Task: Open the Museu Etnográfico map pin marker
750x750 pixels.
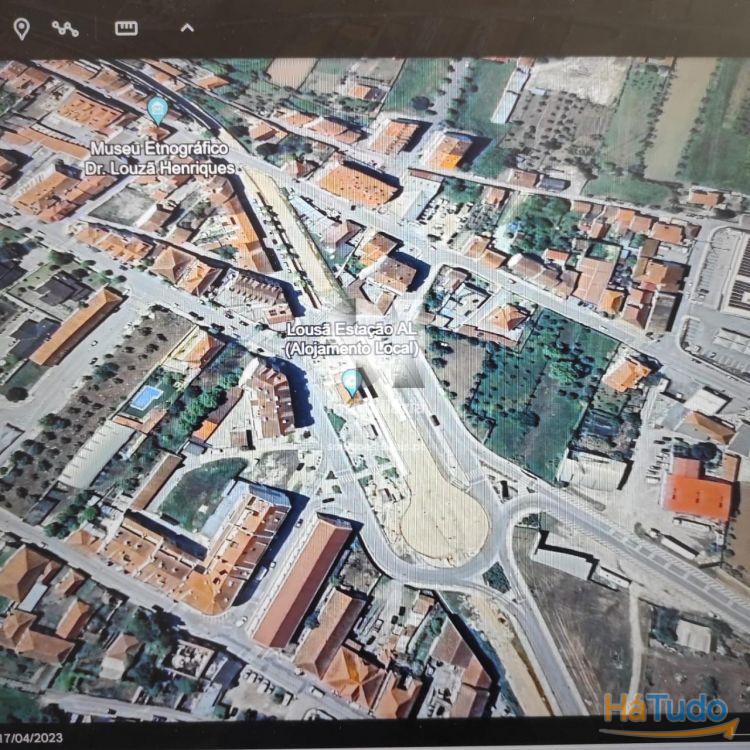Action: (x=157, y=111)
